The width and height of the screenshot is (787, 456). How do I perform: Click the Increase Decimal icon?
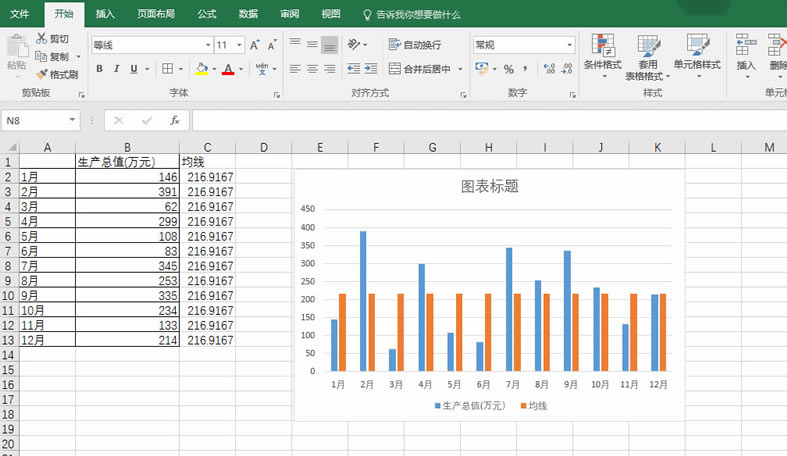[548, 69]
